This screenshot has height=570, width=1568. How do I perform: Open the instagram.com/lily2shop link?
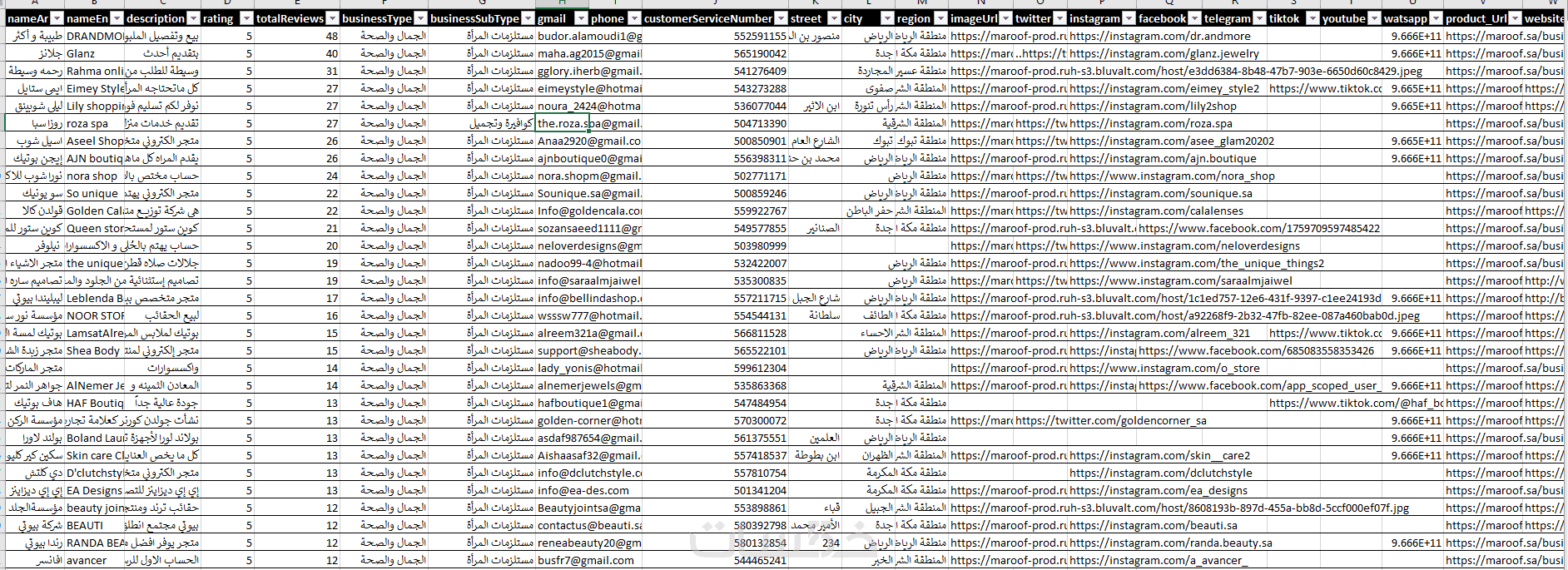click(1153, 106)
